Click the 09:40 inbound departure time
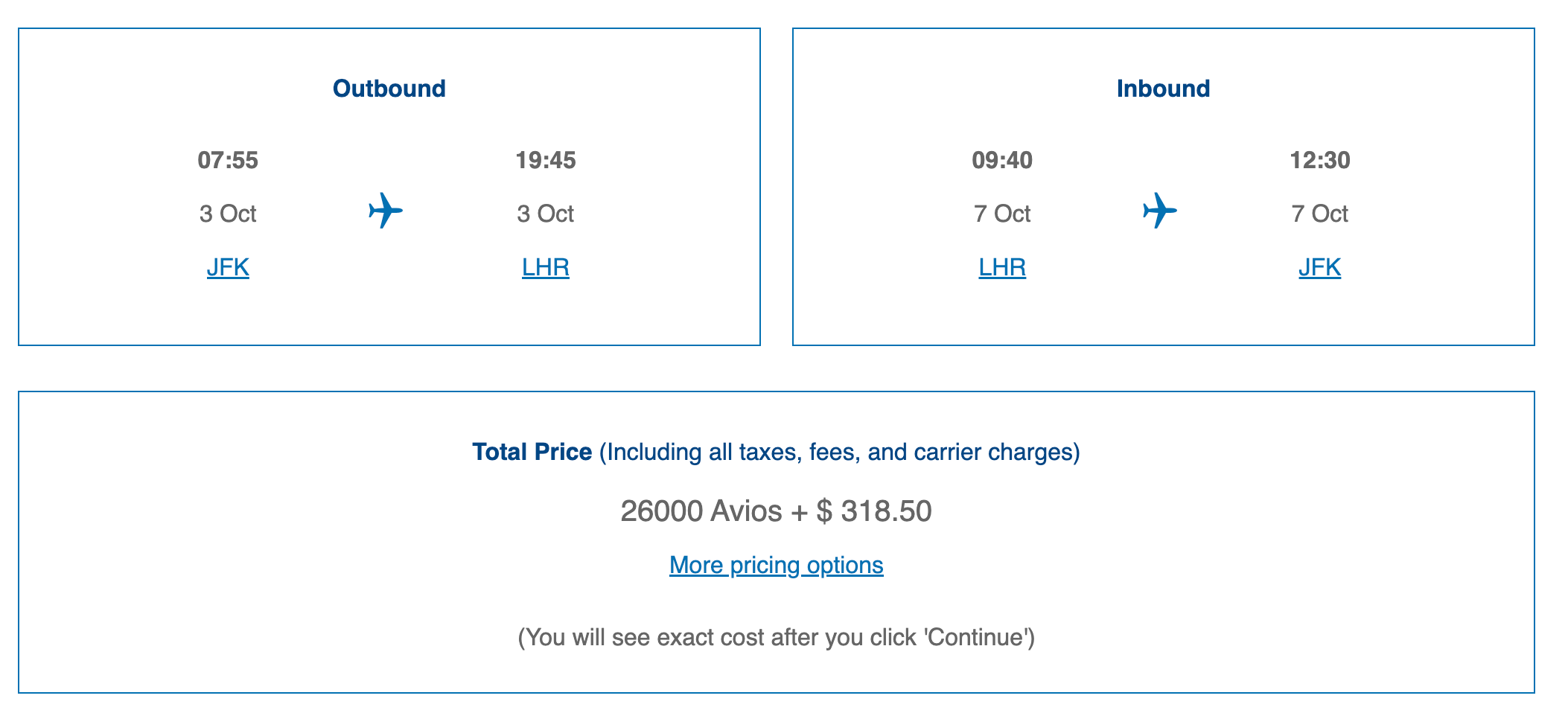1568x713 pixels. click(x=1002, y=160)
